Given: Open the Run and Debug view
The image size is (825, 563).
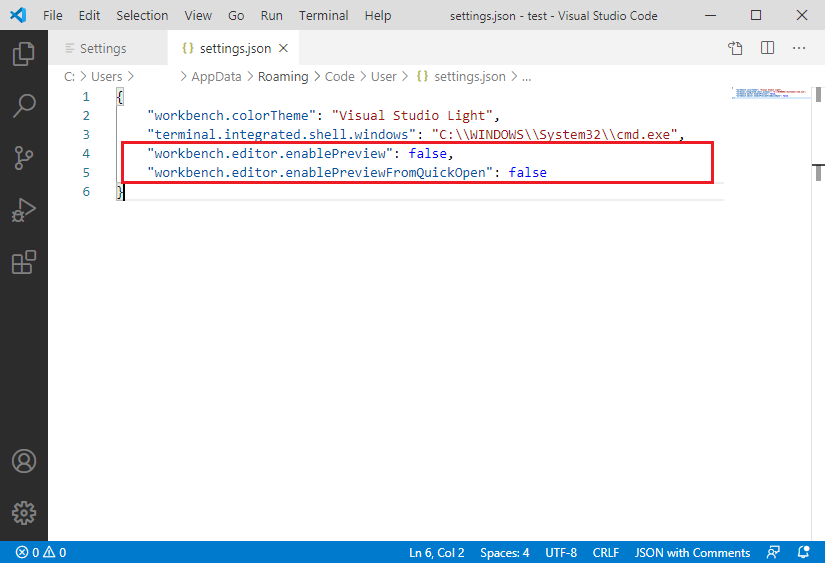Looking at the screenshot, I should click(24, 210).
